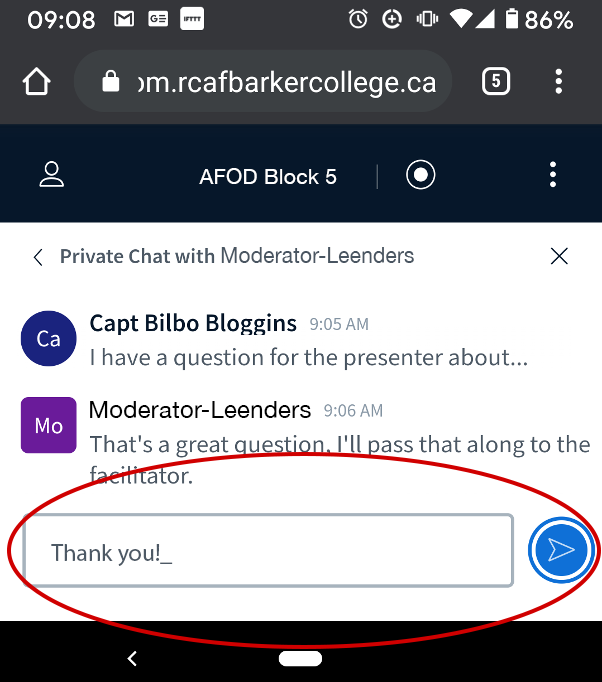Tap the browser home icon
602x682 pixels.
[37, 82]
